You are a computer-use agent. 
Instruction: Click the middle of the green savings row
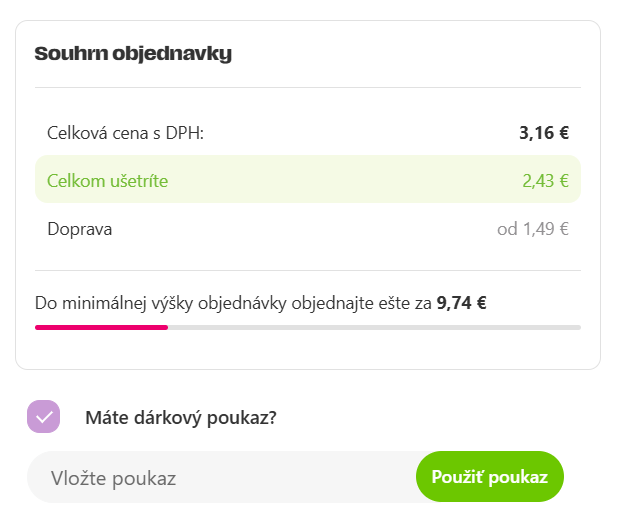tap(308, 180)
